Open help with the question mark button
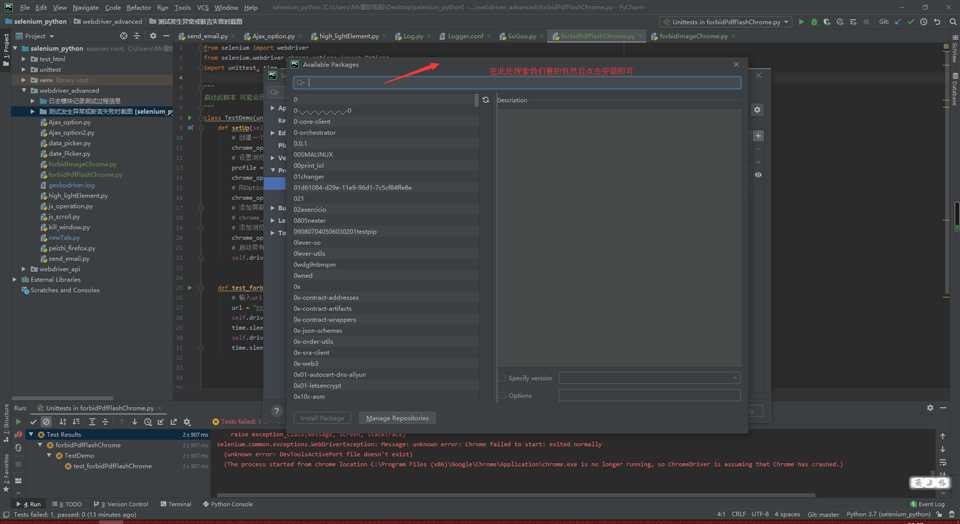Viewport: 960px width, 524px height. pos(276,411)
